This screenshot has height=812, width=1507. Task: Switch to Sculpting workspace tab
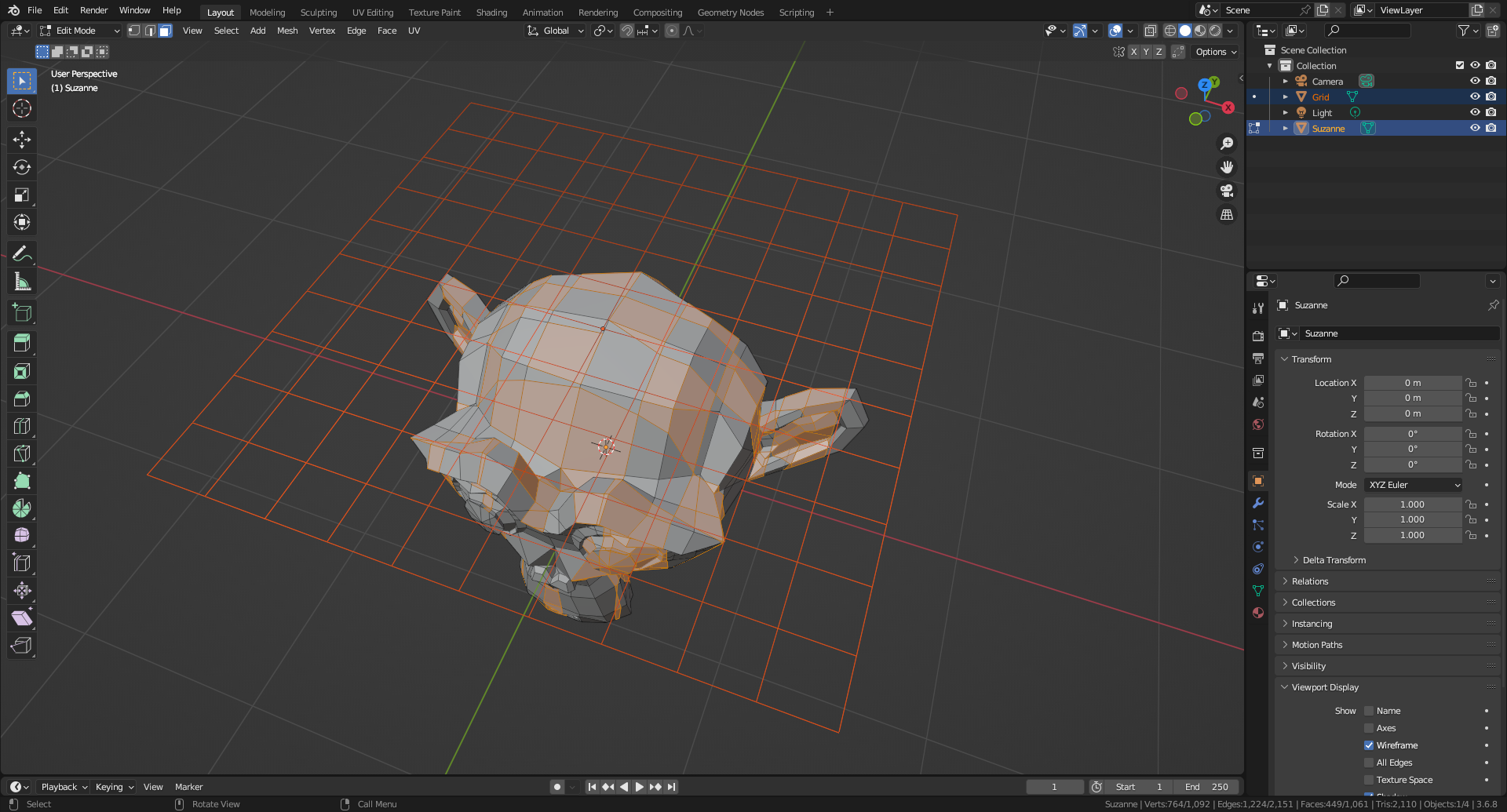coord(319,12)
